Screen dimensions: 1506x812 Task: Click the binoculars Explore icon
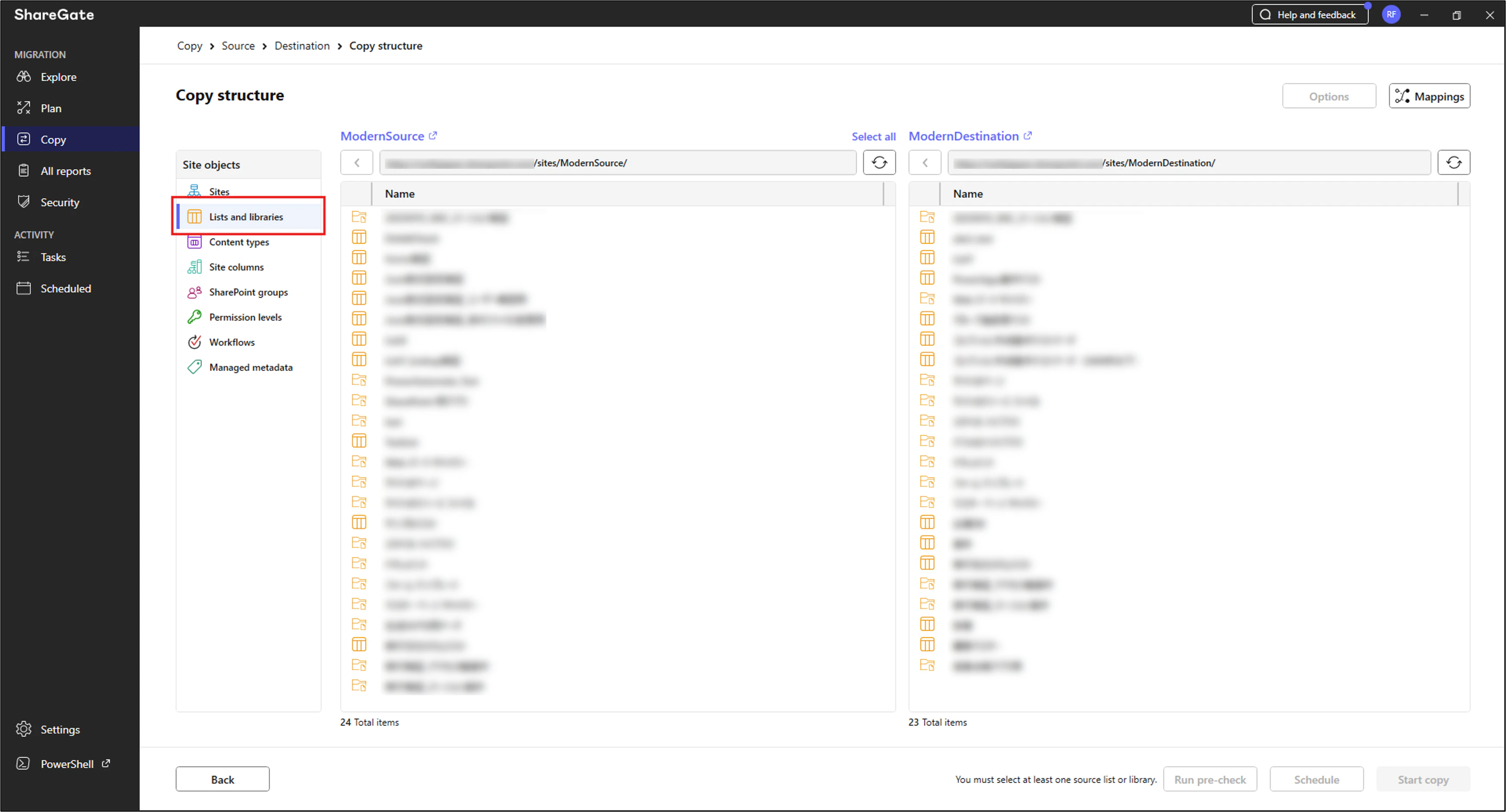click(23, 76)
